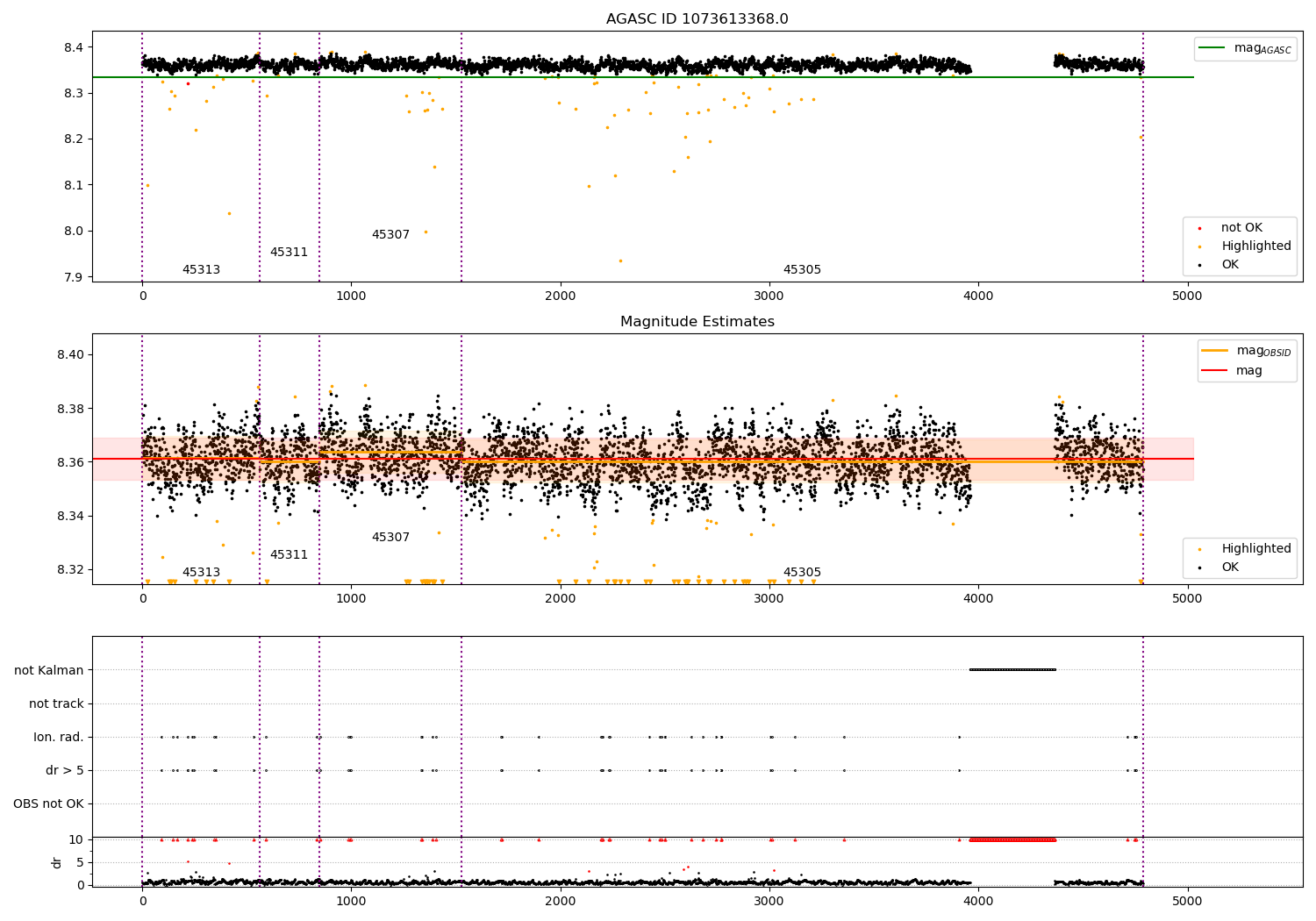Click the '8.36' y-tick of middle plot
The width and height of the screenshot is (1316, 921).
pyautogui.click(x=69, y=462)
